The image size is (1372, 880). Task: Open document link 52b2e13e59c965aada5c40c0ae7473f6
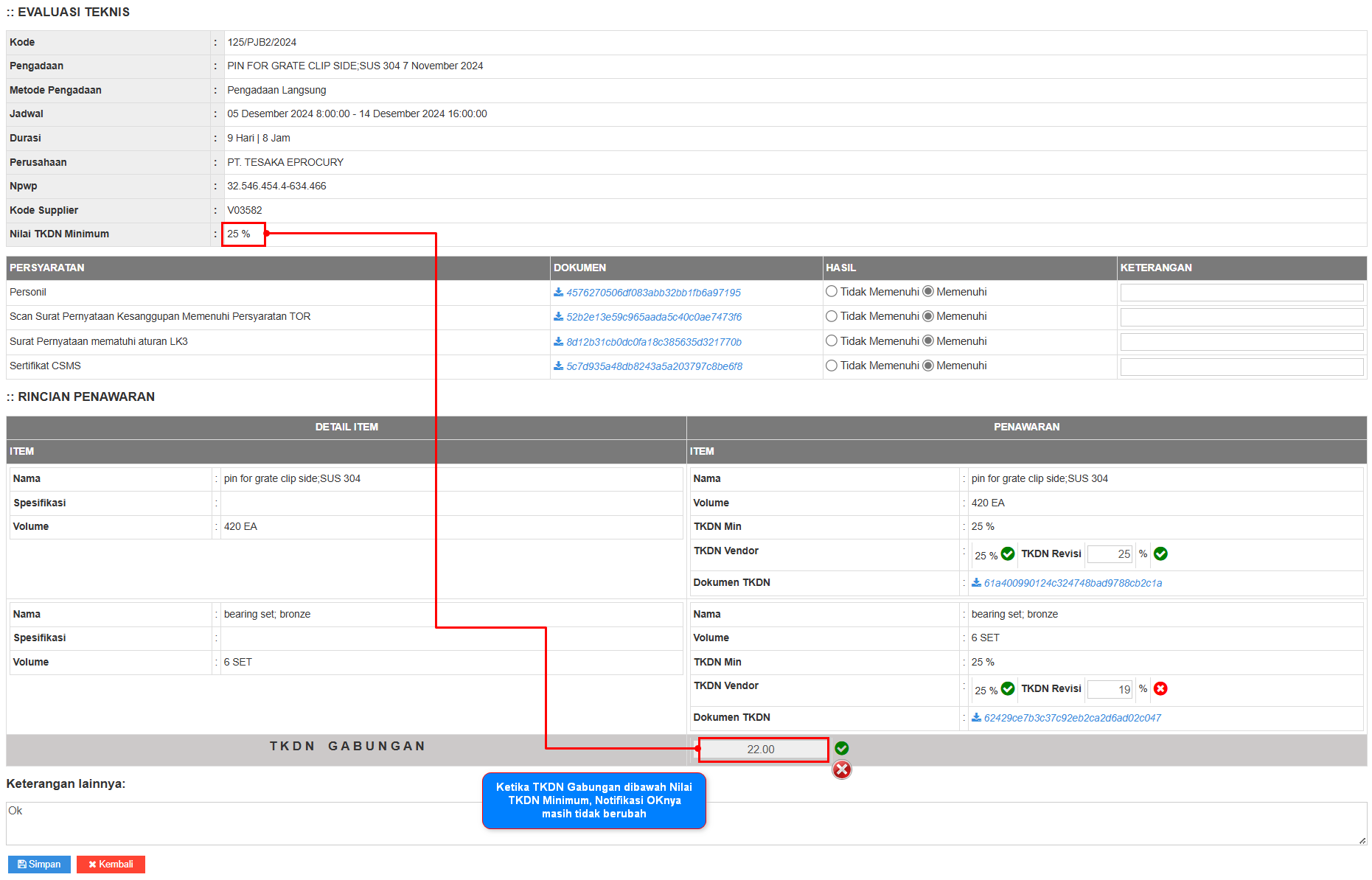point(653,317)
